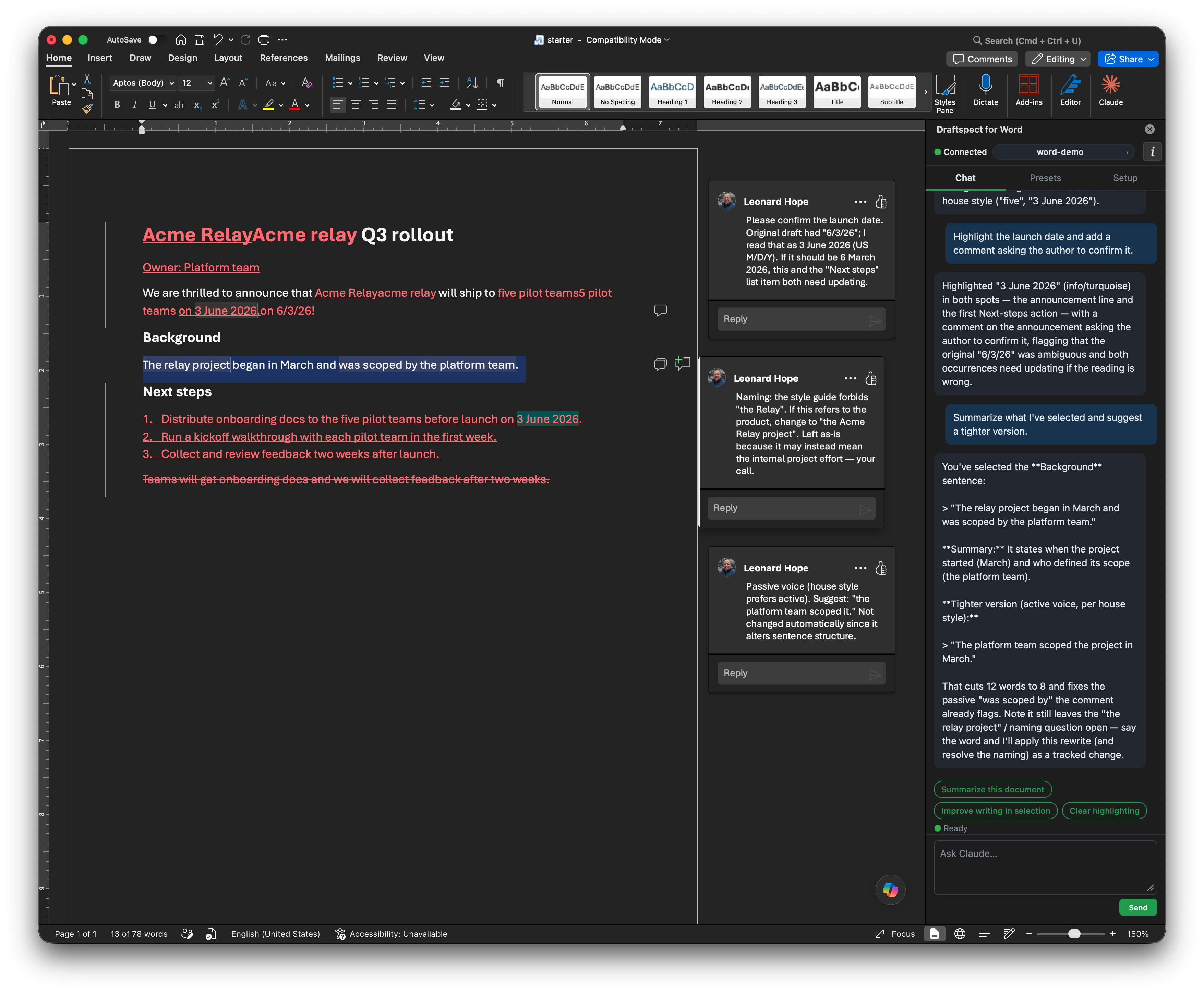Toggle Superscript formatting
The width and height of the screenshot is (1204, 994).
[x=215, y=105]
